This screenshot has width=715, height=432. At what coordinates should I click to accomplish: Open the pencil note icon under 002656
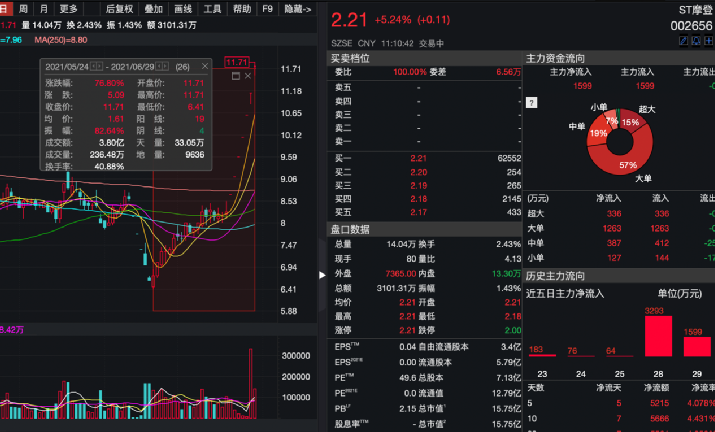point(683,41)
